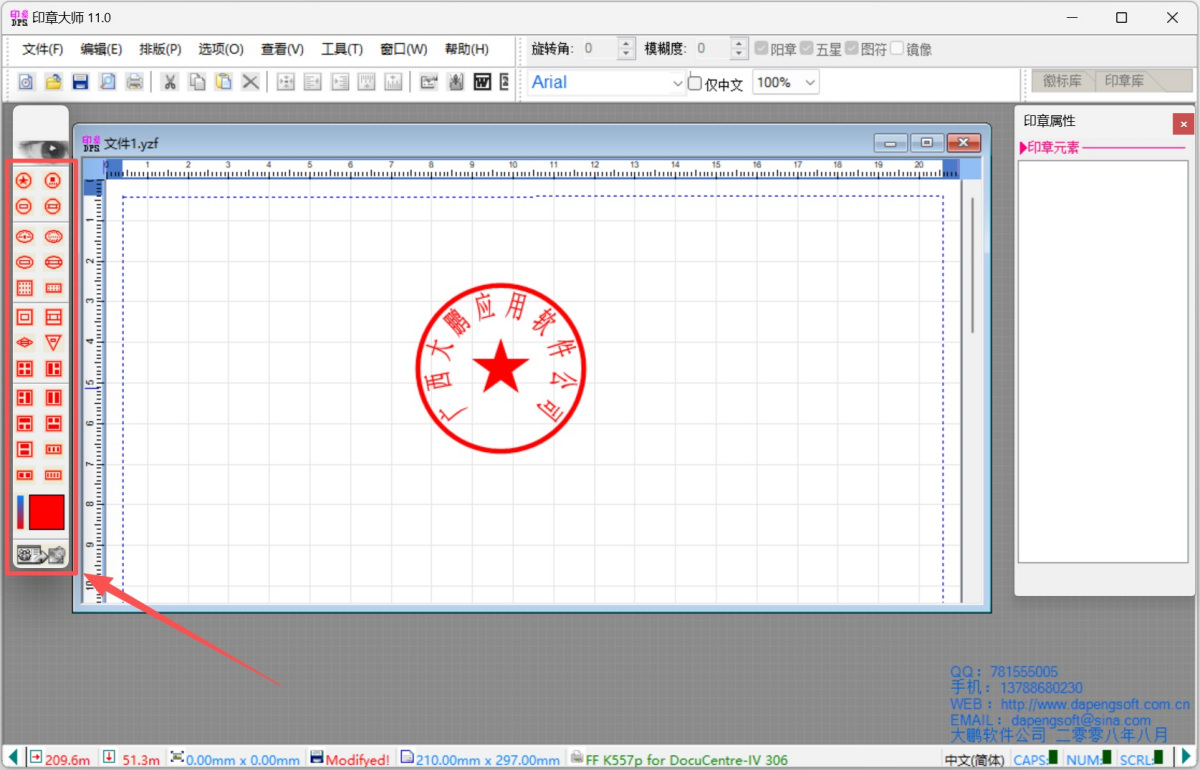This screenshot has height=770, width=1200.
Task: Close the 印章属性 panel
Action: 1183,124
